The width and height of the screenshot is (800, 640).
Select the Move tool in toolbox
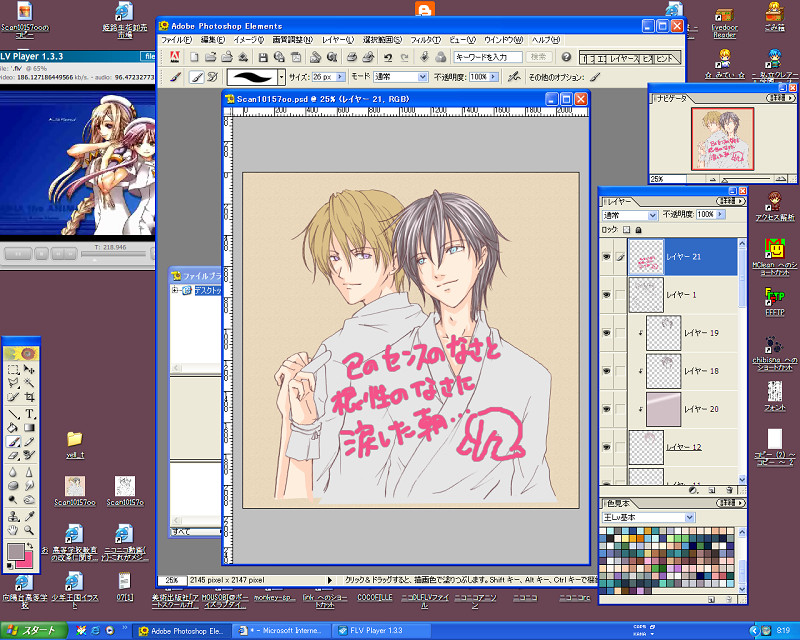tap(29, 370)
